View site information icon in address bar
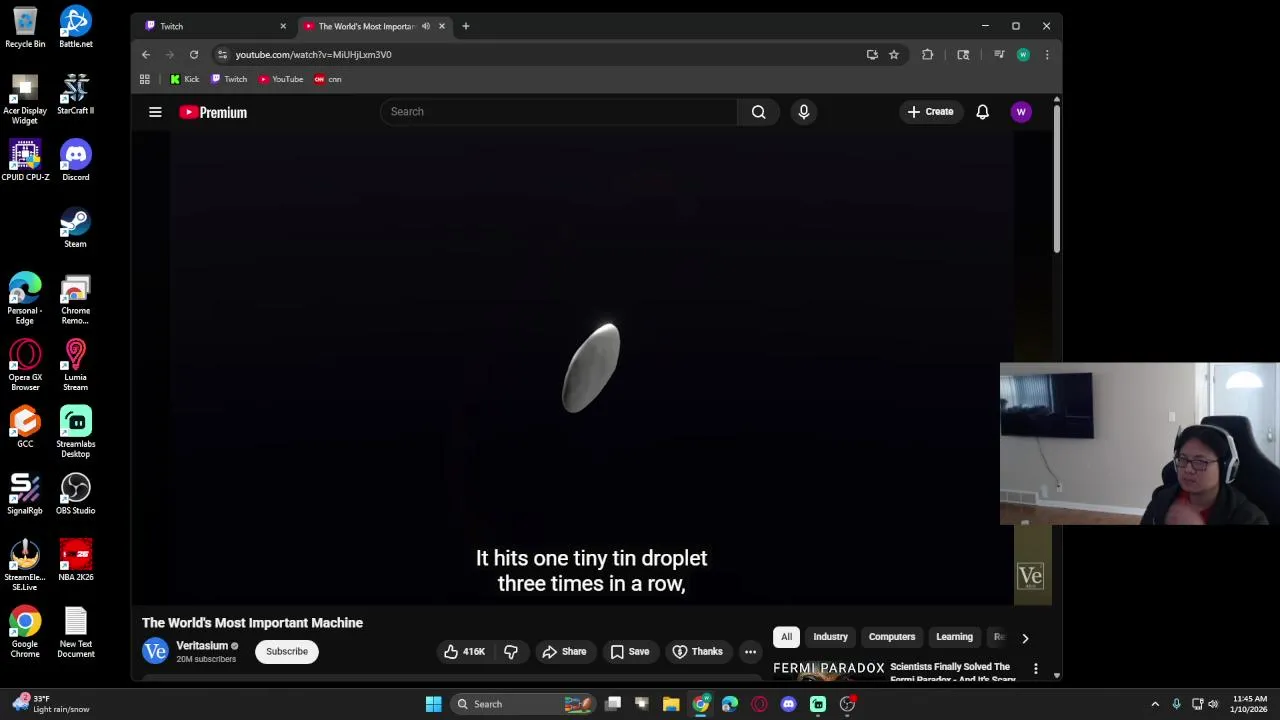Viewport: 1280px width, 720px height. pos(222,55)
